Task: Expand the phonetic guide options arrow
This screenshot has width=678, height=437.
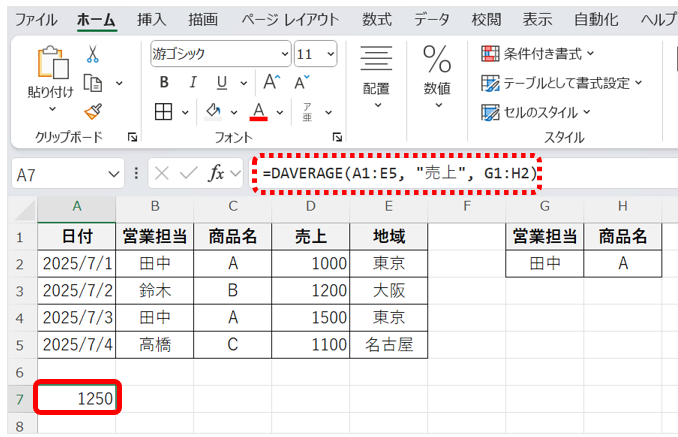Action: pyautogui.click(x=329, y=112)
